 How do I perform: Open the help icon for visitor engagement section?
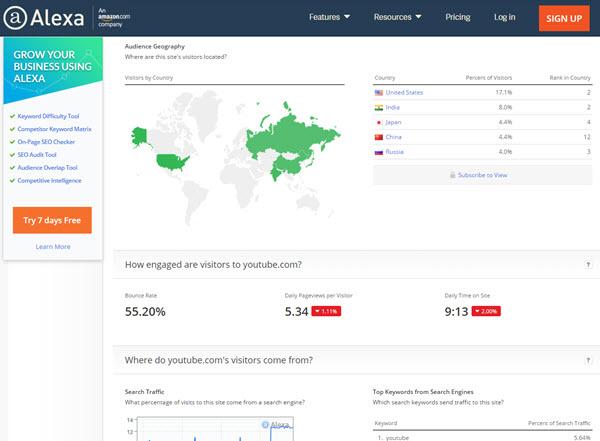pos(588,265)
